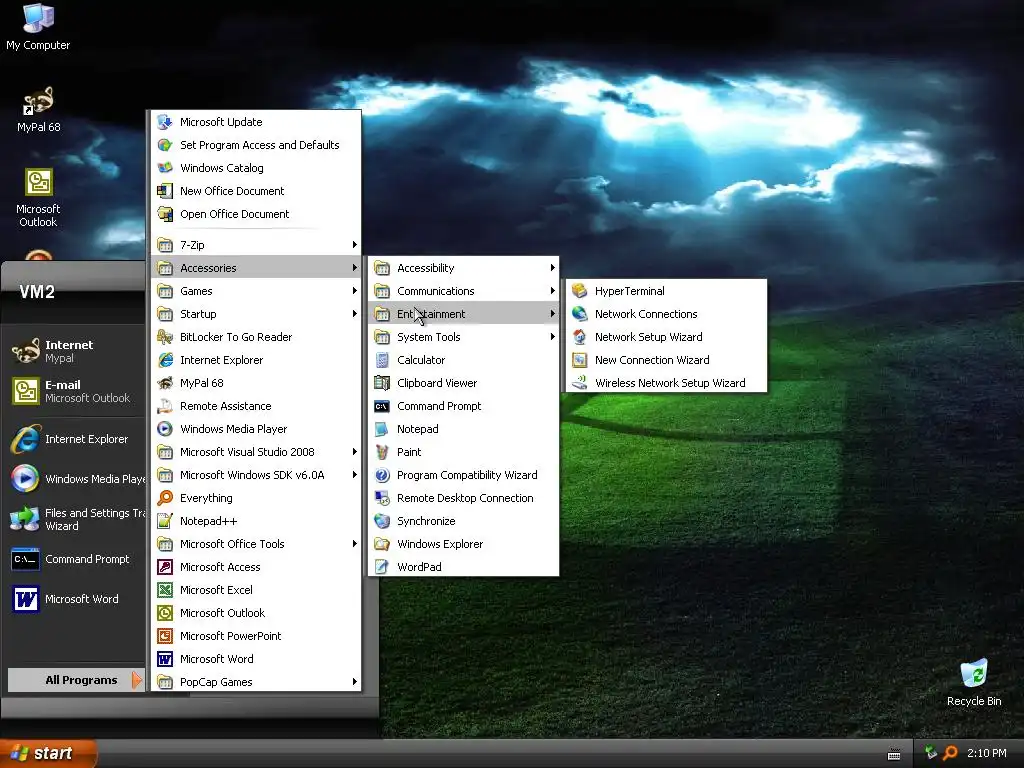Launch Microsoft Access
Image resolution: width=1024 pixels, height=768 pixels.
(256, 567)
